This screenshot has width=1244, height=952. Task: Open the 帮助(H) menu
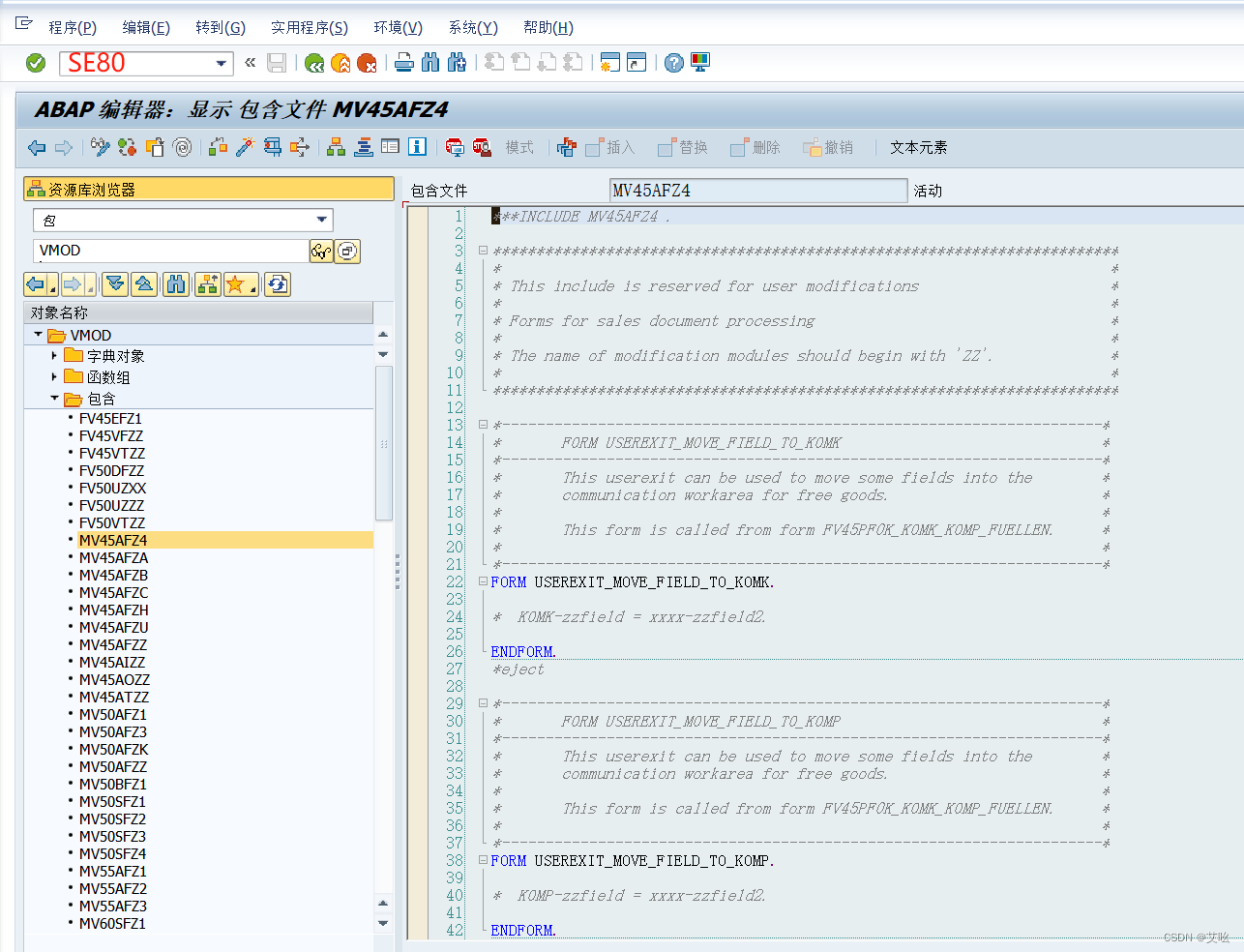pyautogui.click(x=548, y=27)
